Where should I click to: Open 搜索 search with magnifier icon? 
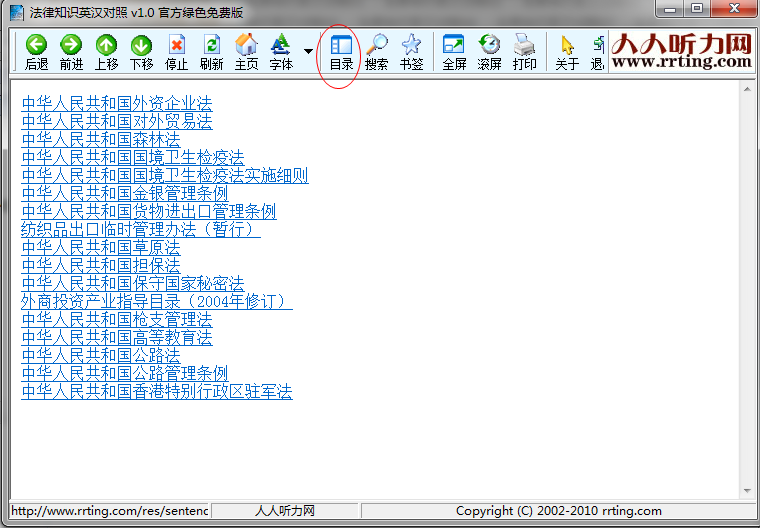[377, 45]
